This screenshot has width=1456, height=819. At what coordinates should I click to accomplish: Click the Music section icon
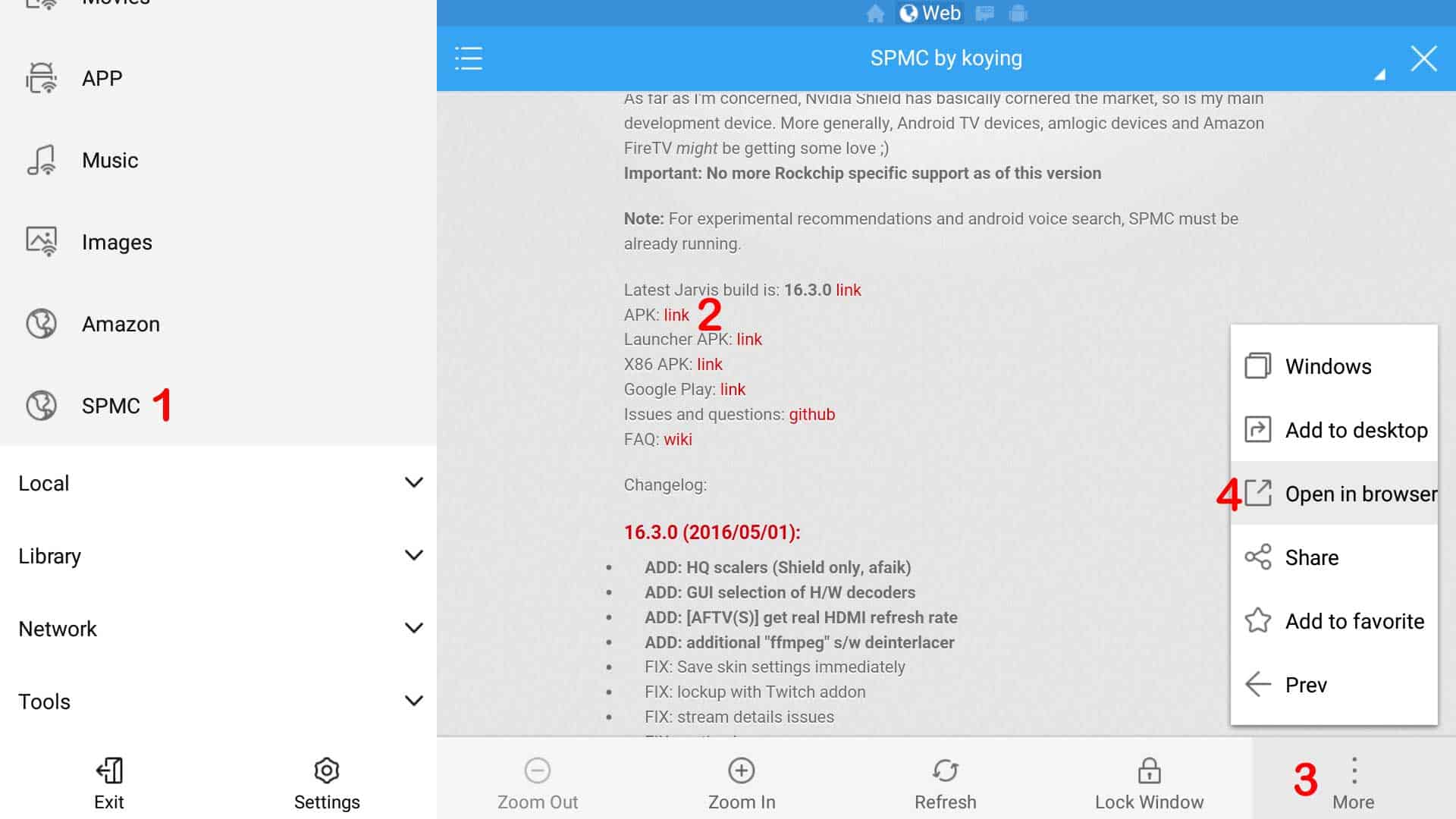(40, 160)
